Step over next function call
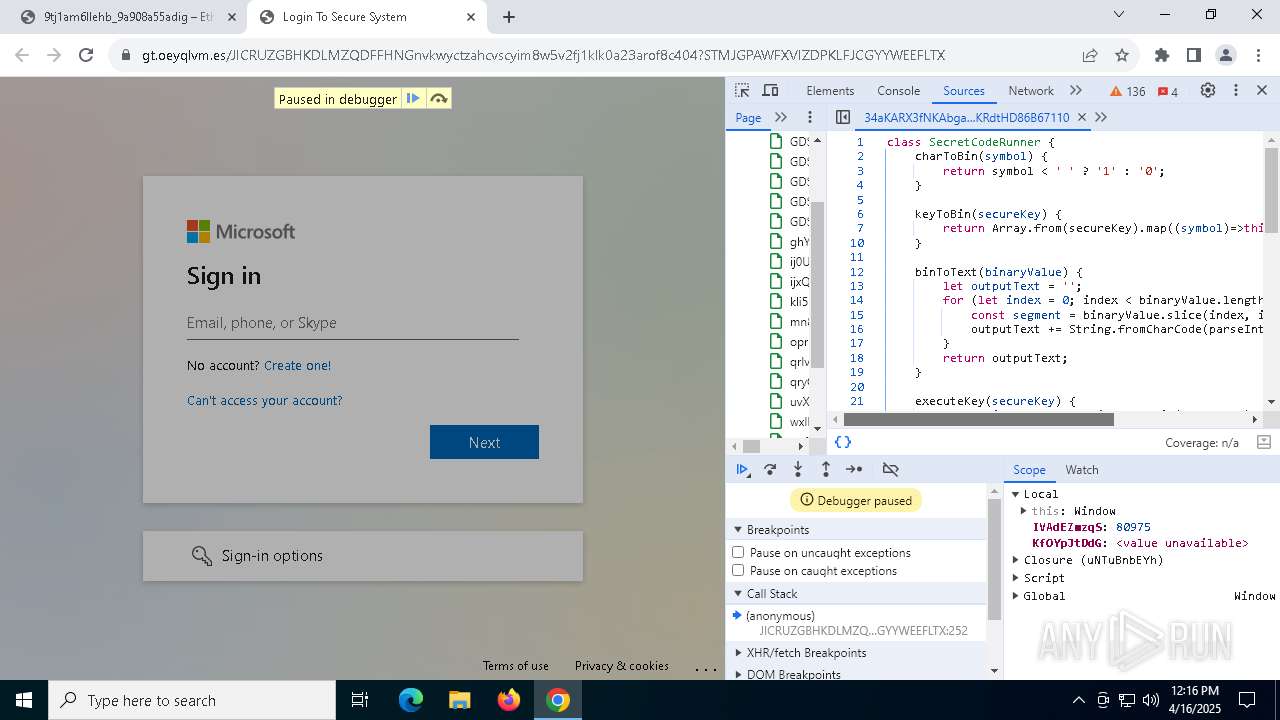Viewport: 1280px width, 720px height. [770, 469]
